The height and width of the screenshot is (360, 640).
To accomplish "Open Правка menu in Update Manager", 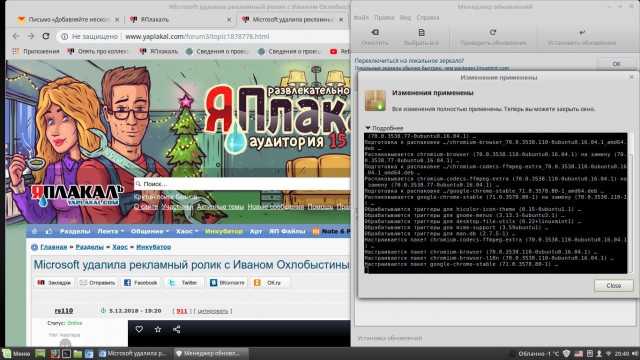I will click(384, 18).
